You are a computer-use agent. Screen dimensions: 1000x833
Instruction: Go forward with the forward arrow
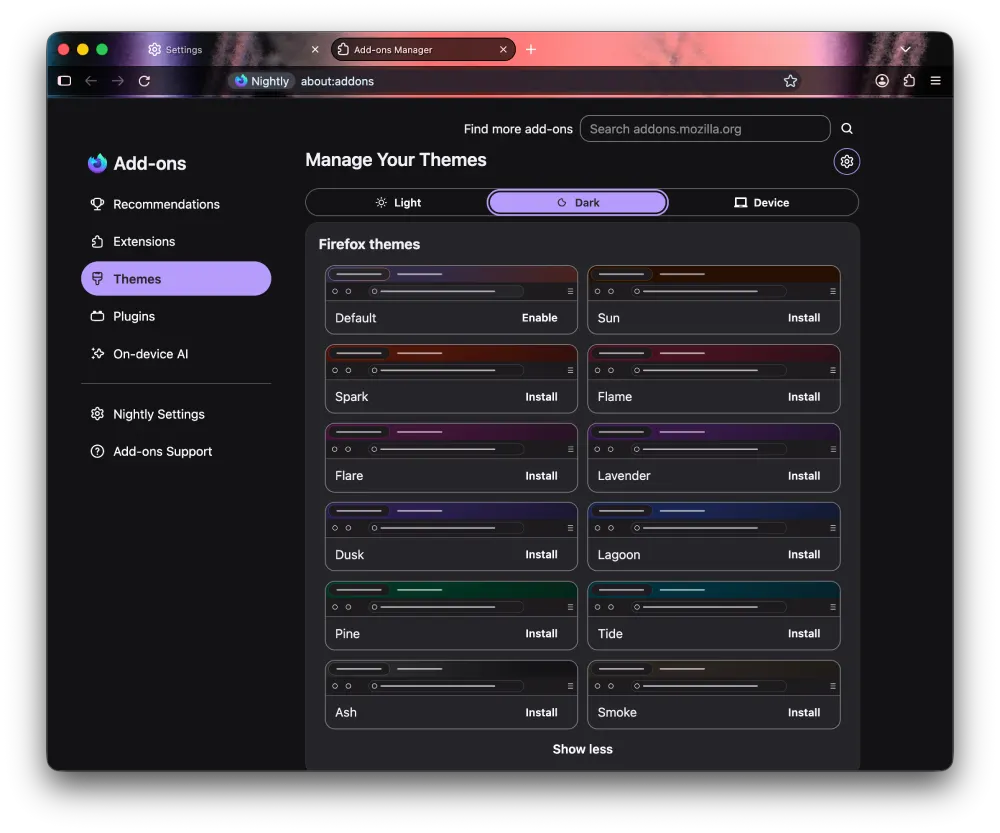point(118,81)
